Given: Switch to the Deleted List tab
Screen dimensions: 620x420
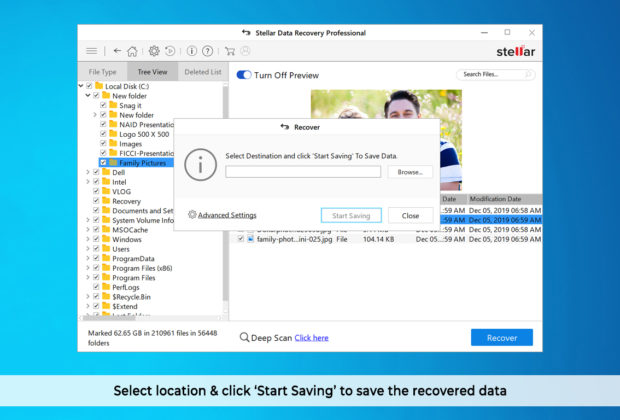Looking at the screenshot, I should point(203,72).
